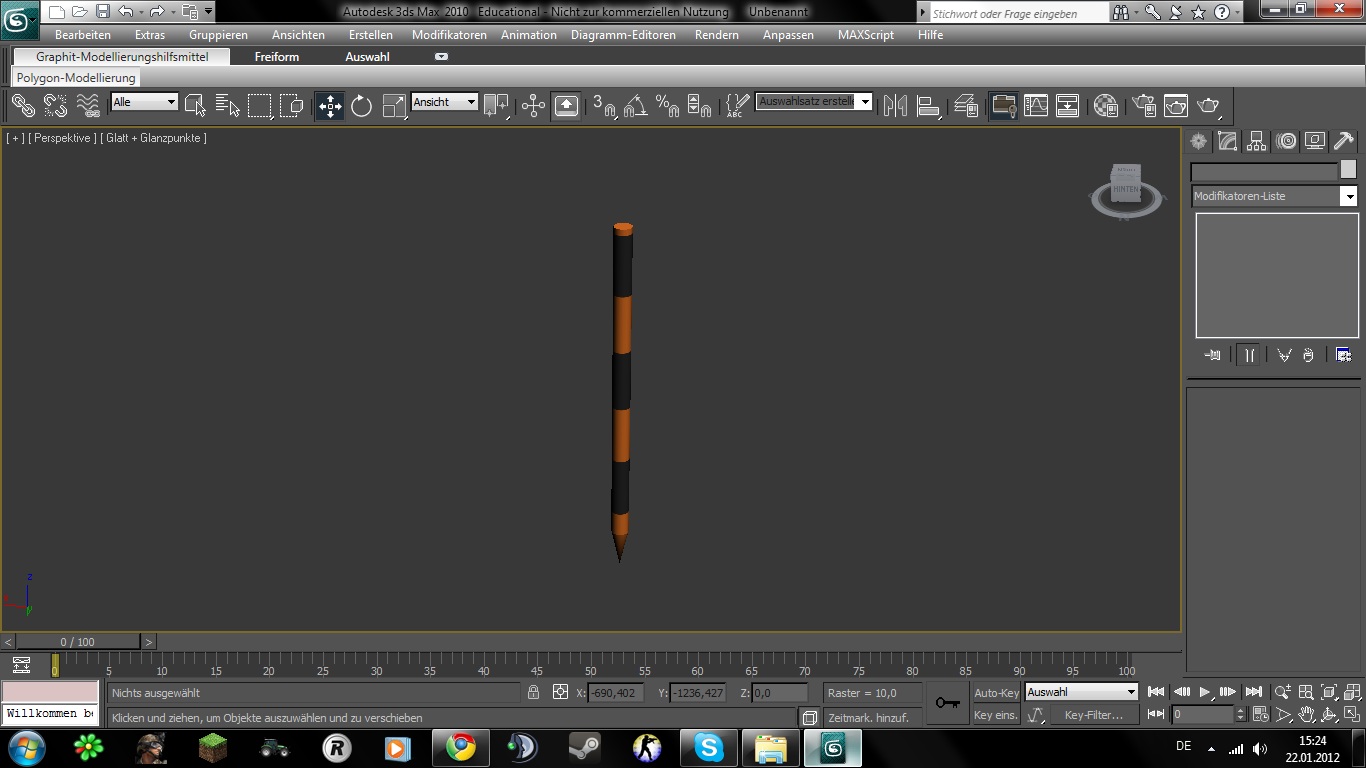Click the search field 'Stichwort oder Frage eingeben'
Screen dimensions: 1366x768
coord(1019,14)
